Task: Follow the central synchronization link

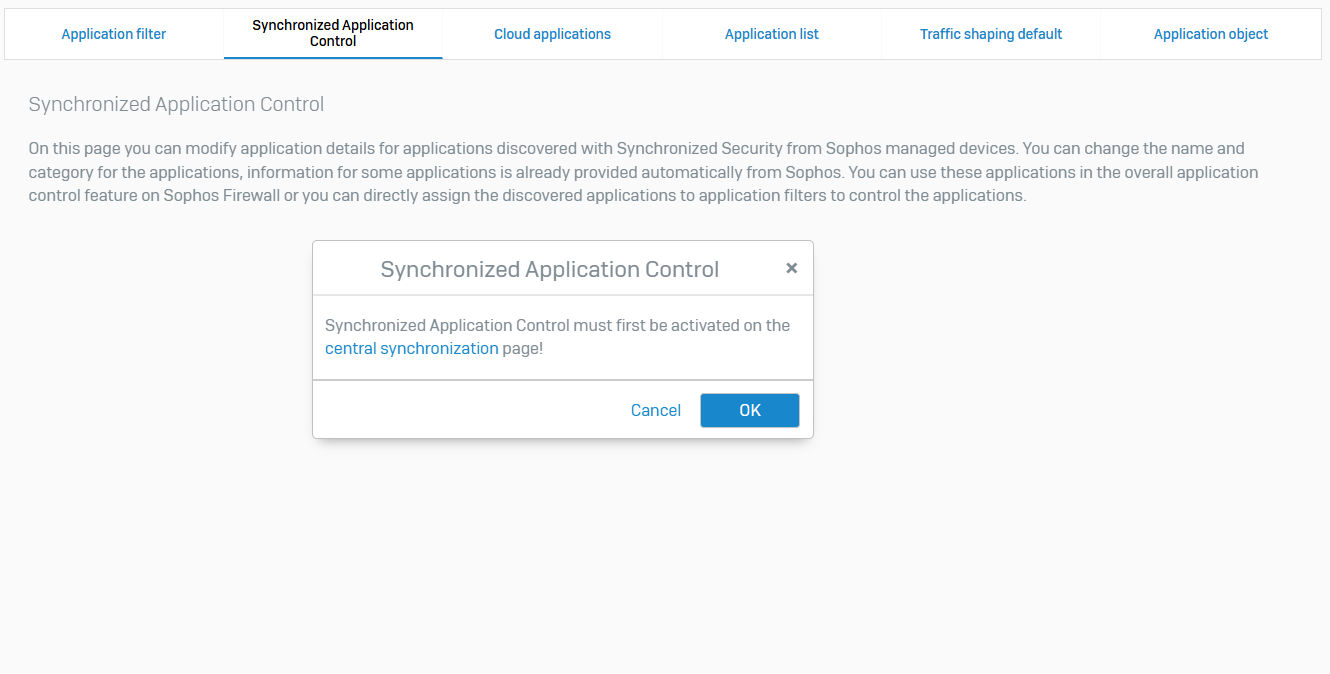Action: 411,349
